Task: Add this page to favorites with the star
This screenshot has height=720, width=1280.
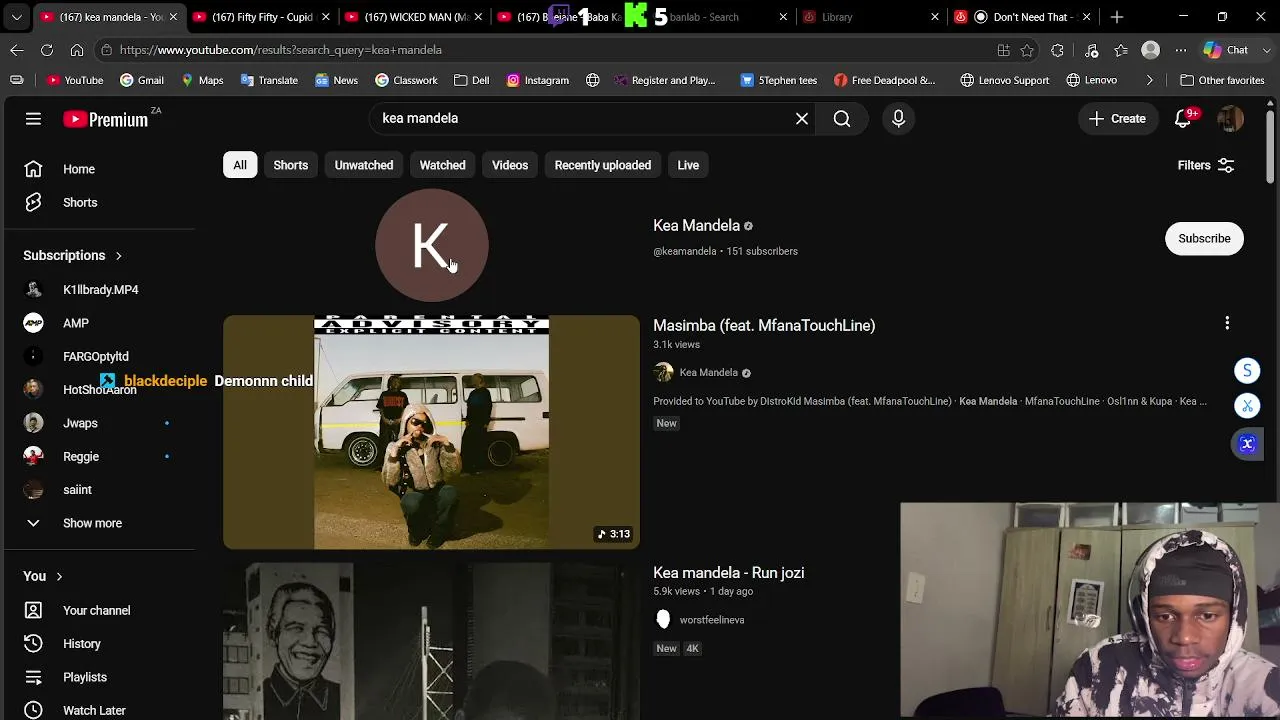Action: click(x=1027, y=50)
